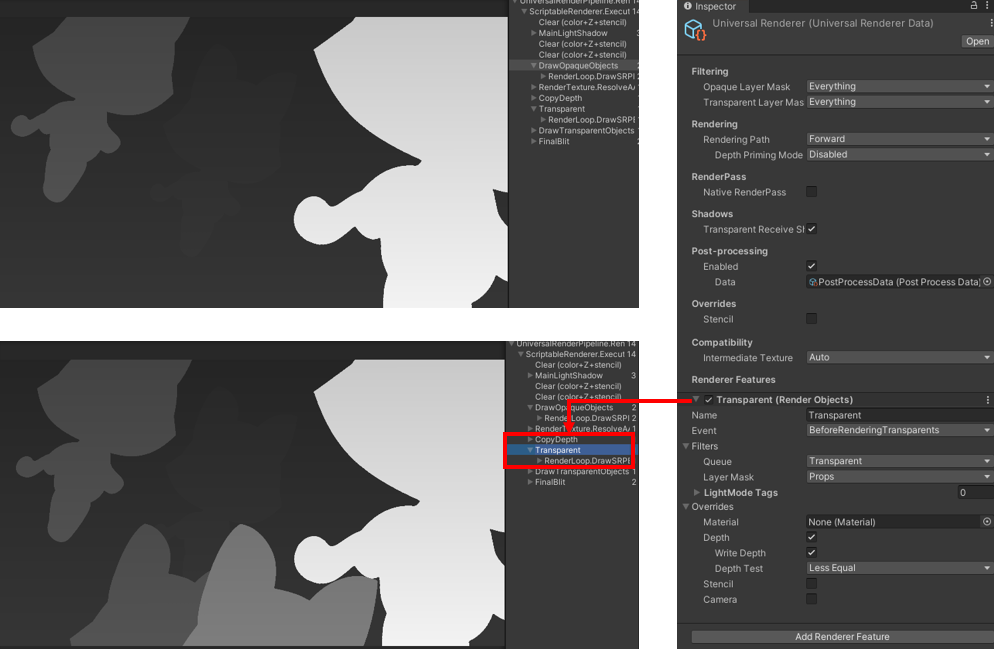Select DrawOpaqueObjects in the top frame debugger tree
Image resolution: width=994 pixels, height=649 pixels.
577,66
